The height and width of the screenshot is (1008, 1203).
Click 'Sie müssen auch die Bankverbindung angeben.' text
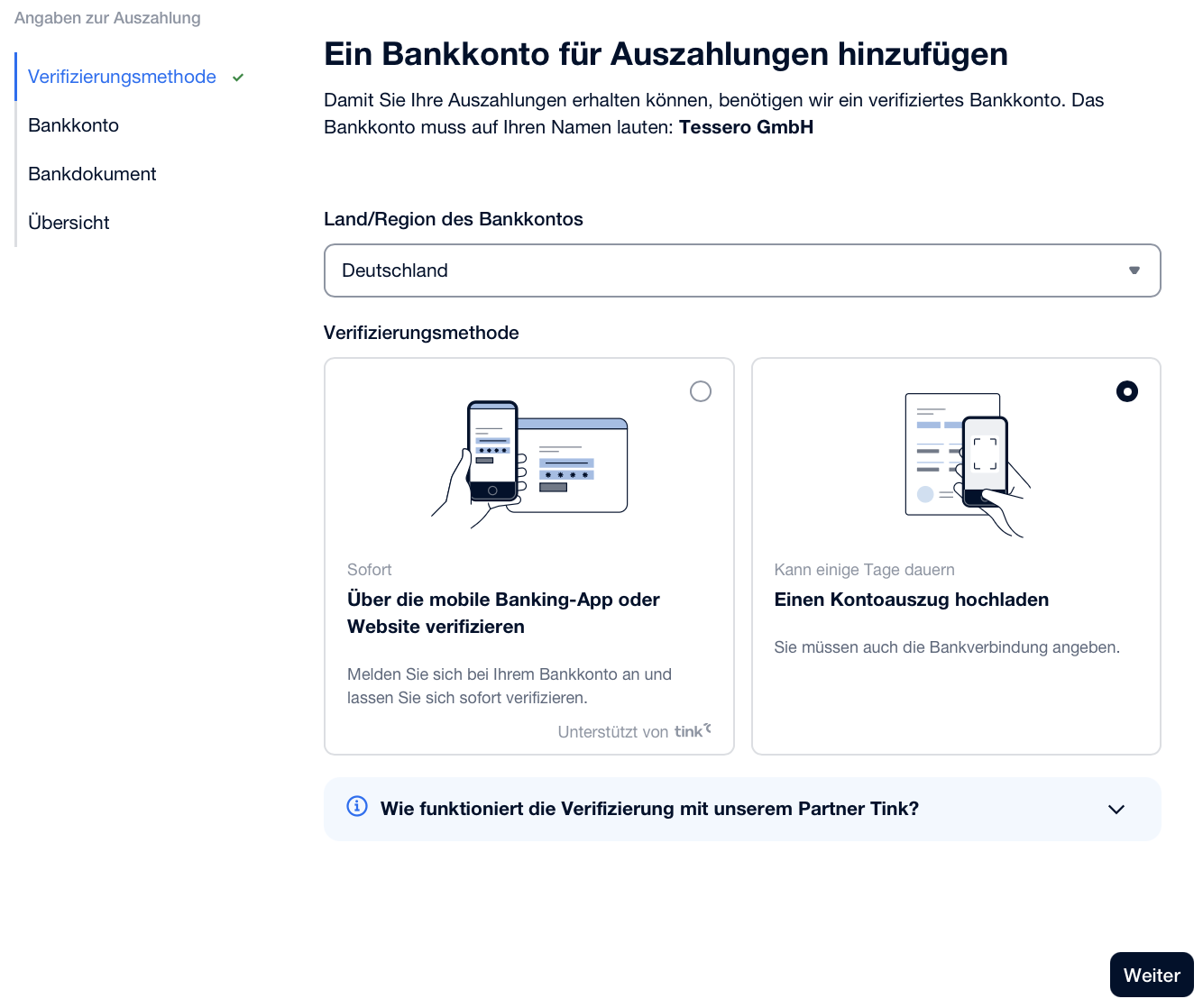(947, 647)
